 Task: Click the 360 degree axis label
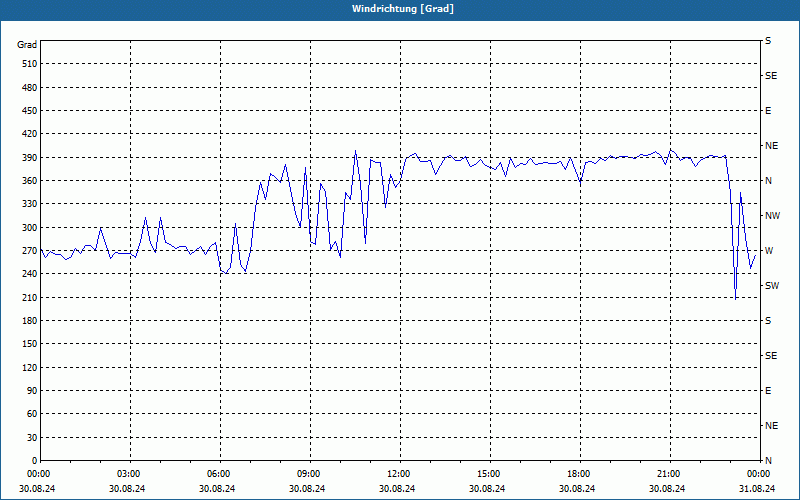(30, 181)
